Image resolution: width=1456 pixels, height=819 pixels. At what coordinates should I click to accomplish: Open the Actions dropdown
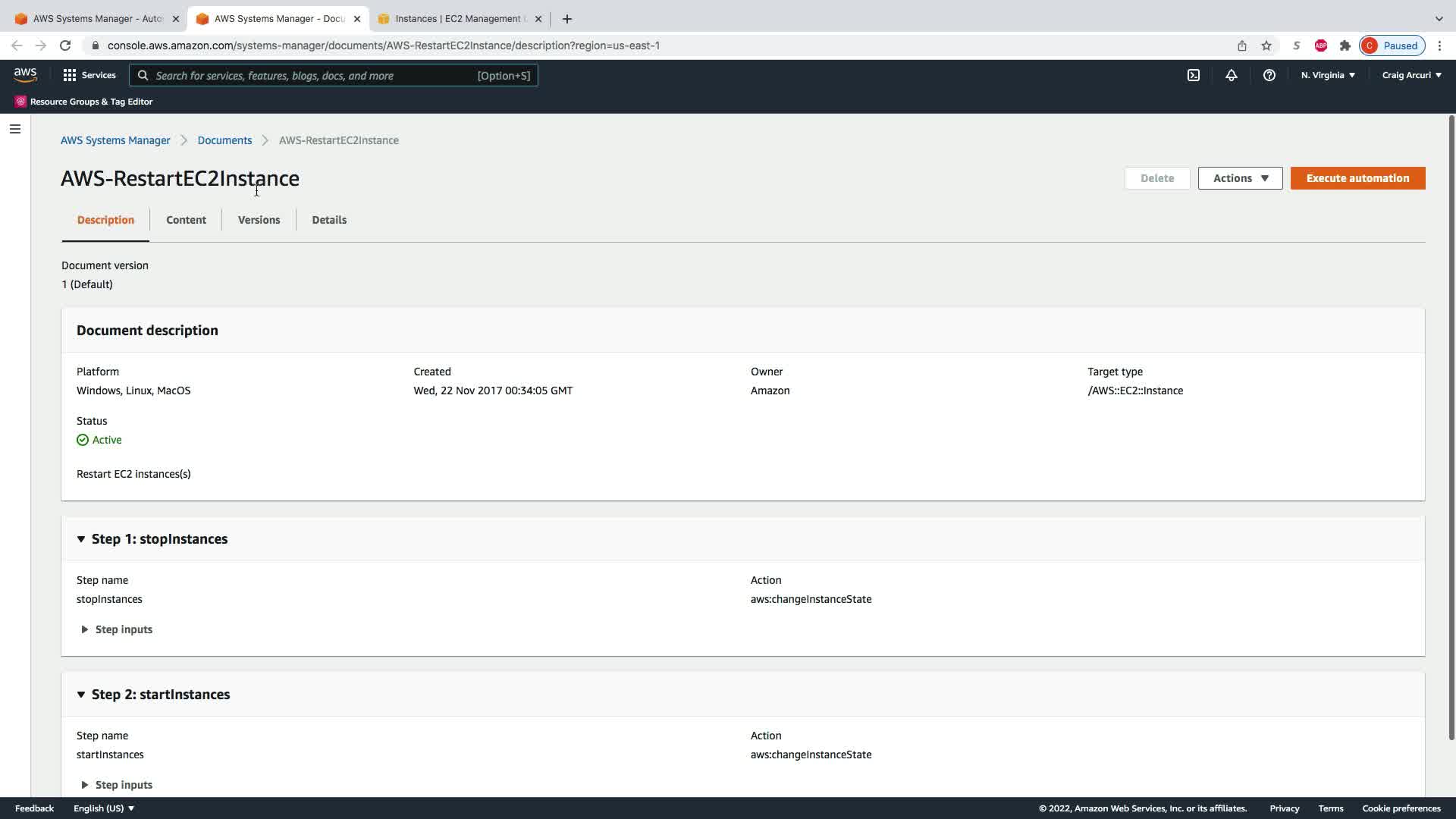(1239, 178)
